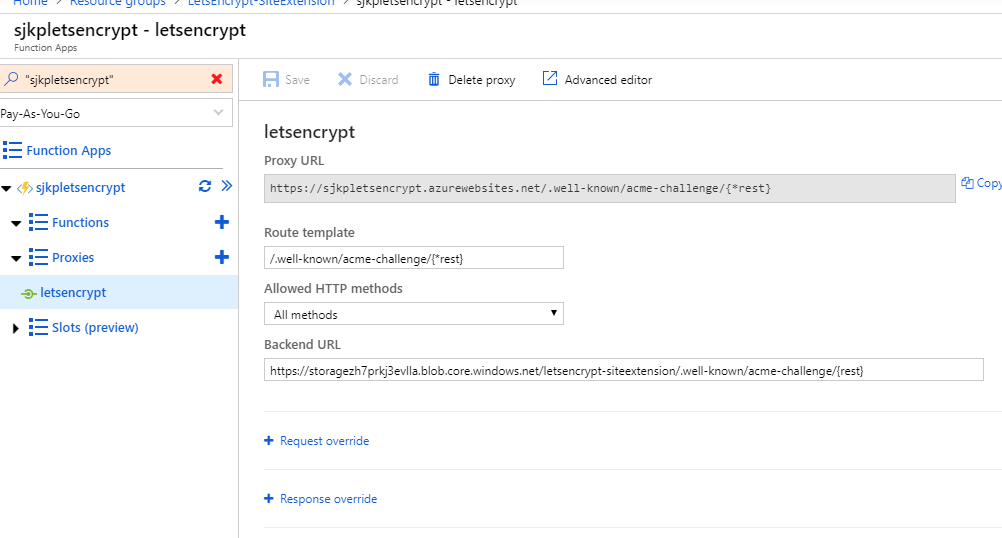Clear search with the red X

[x=217, y=79]
